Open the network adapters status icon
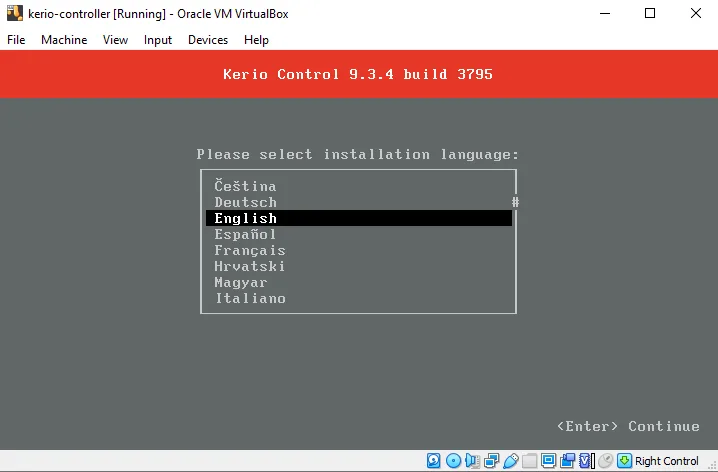Viewport: 718px width, 472px height. (491, 461)
